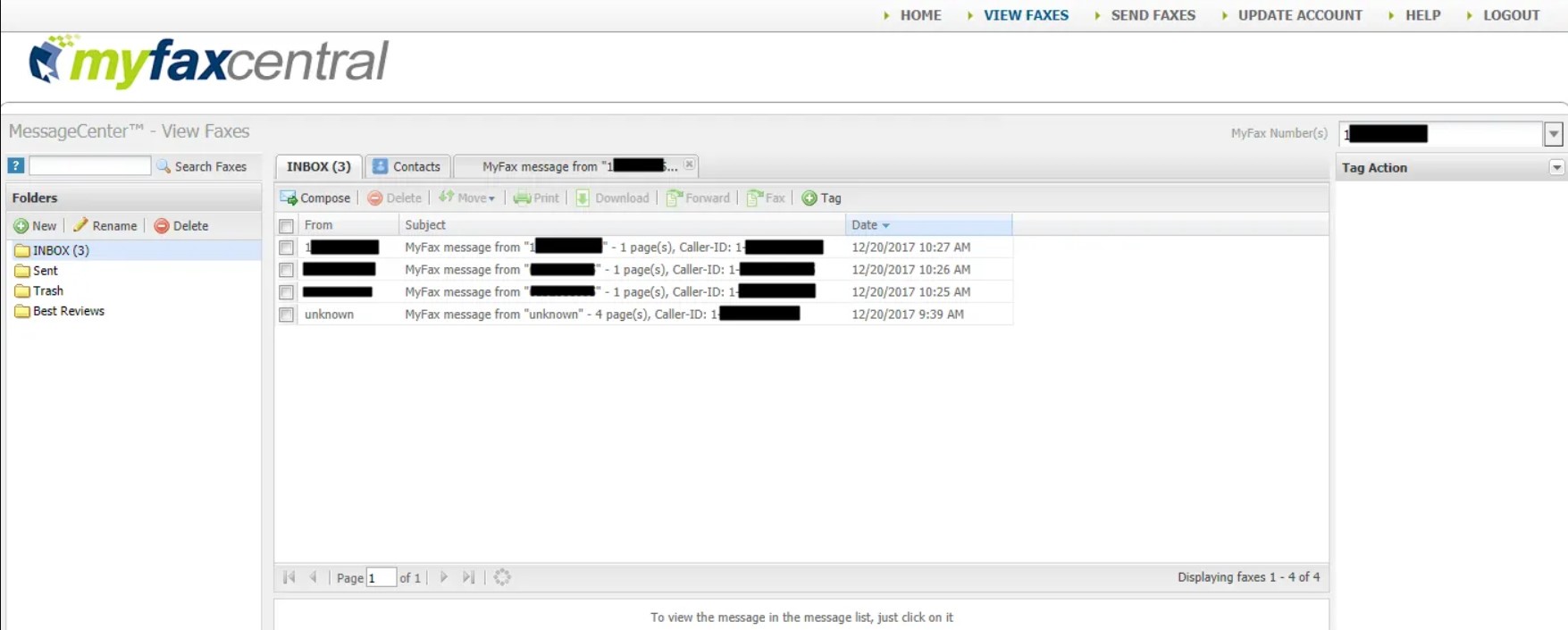This screenshot has width=1568, height=630.
Task: Sort by the From column header
Action: click(348, 225)
